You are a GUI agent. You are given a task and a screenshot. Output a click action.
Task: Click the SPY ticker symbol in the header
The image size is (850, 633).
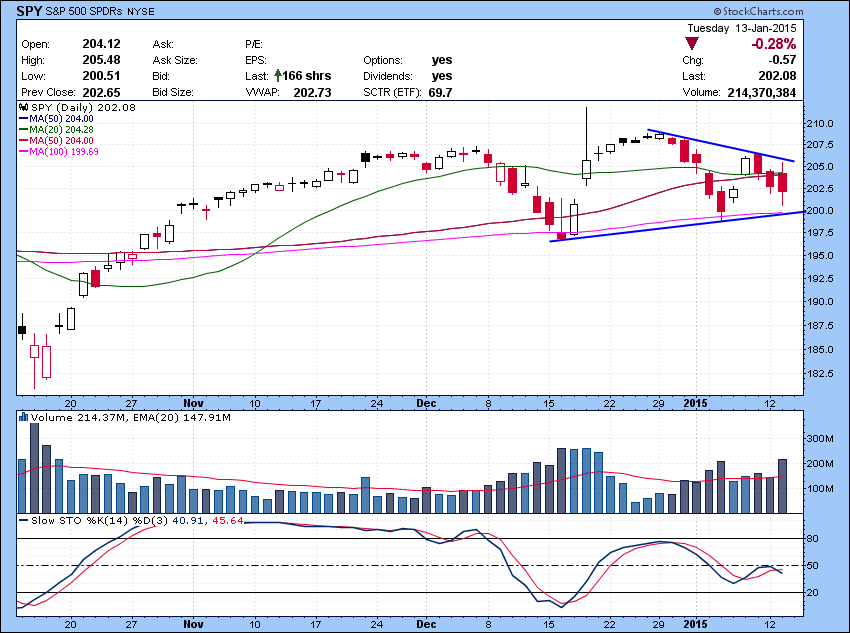[x=29, y=11]
